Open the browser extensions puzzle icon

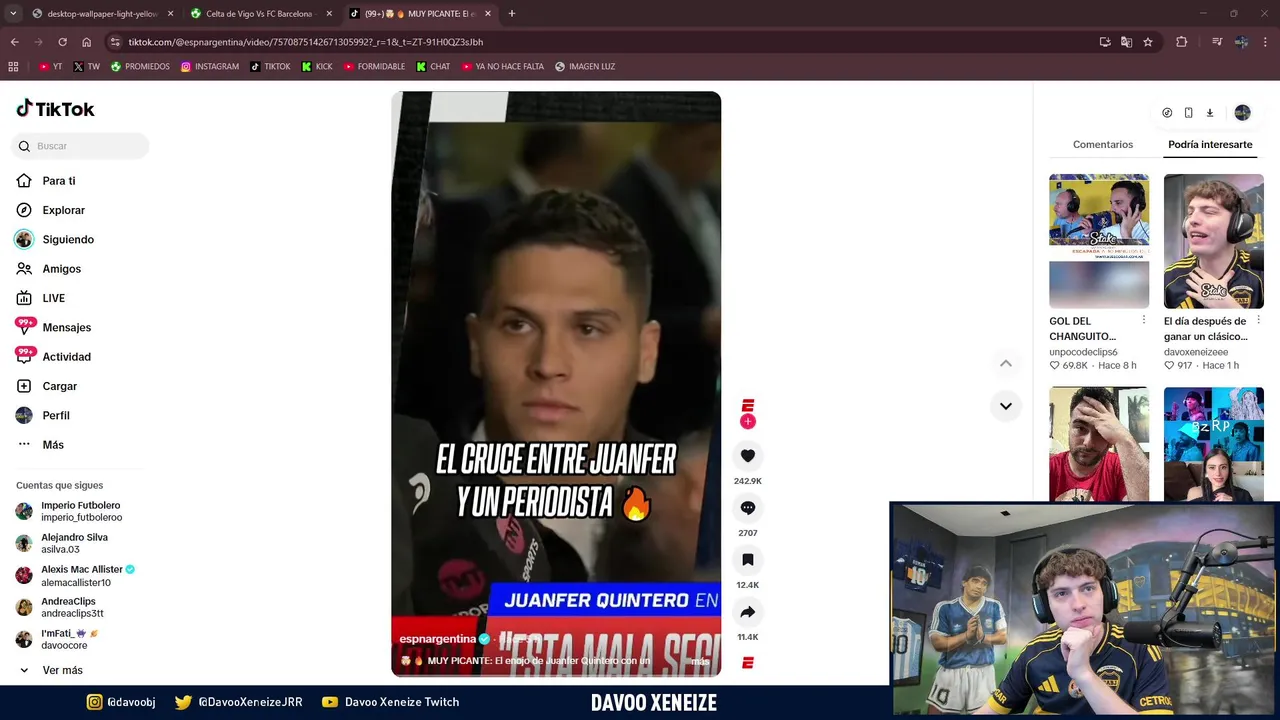[x=1182, y=42]
